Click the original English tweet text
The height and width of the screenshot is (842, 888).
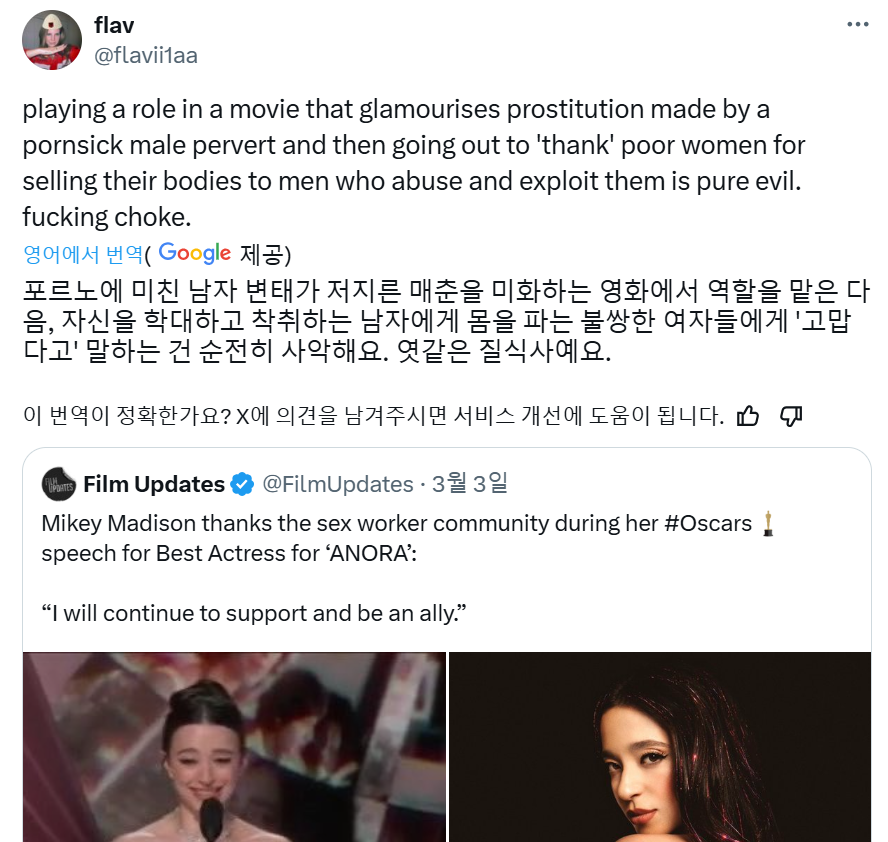pos(413,163)
